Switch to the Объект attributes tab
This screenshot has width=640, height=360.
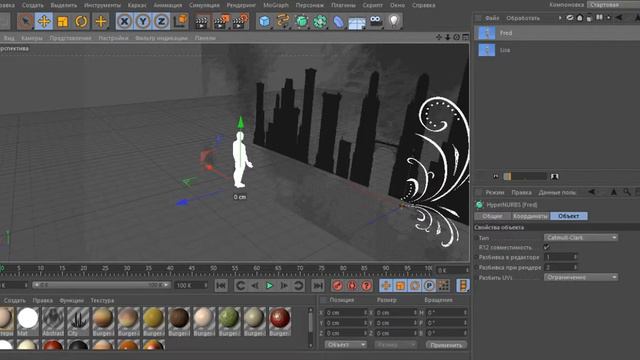[x=569, y=216]
